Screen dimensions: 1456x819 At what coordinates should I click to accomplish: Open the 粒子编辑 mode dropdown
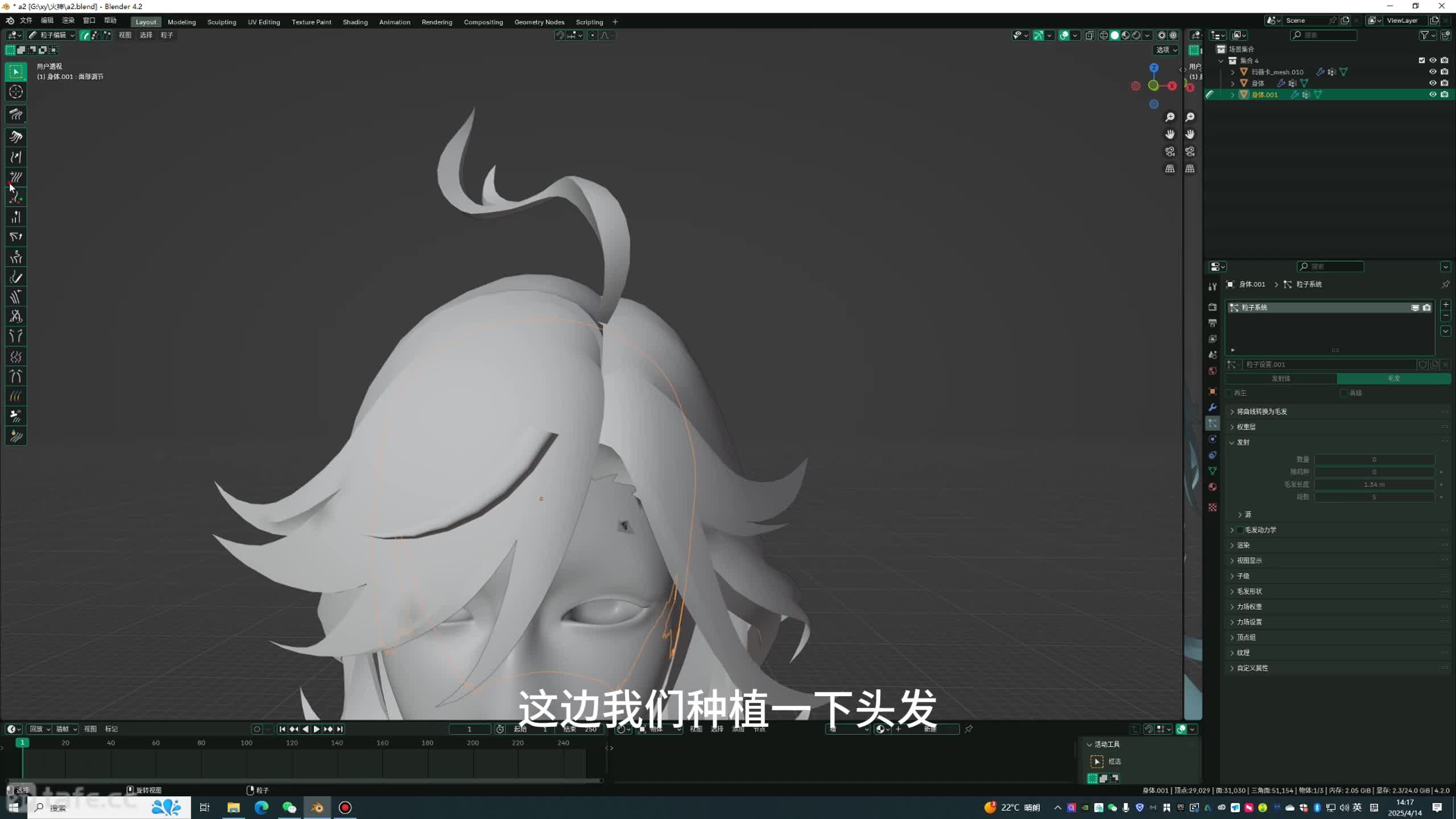coord(52,35)
